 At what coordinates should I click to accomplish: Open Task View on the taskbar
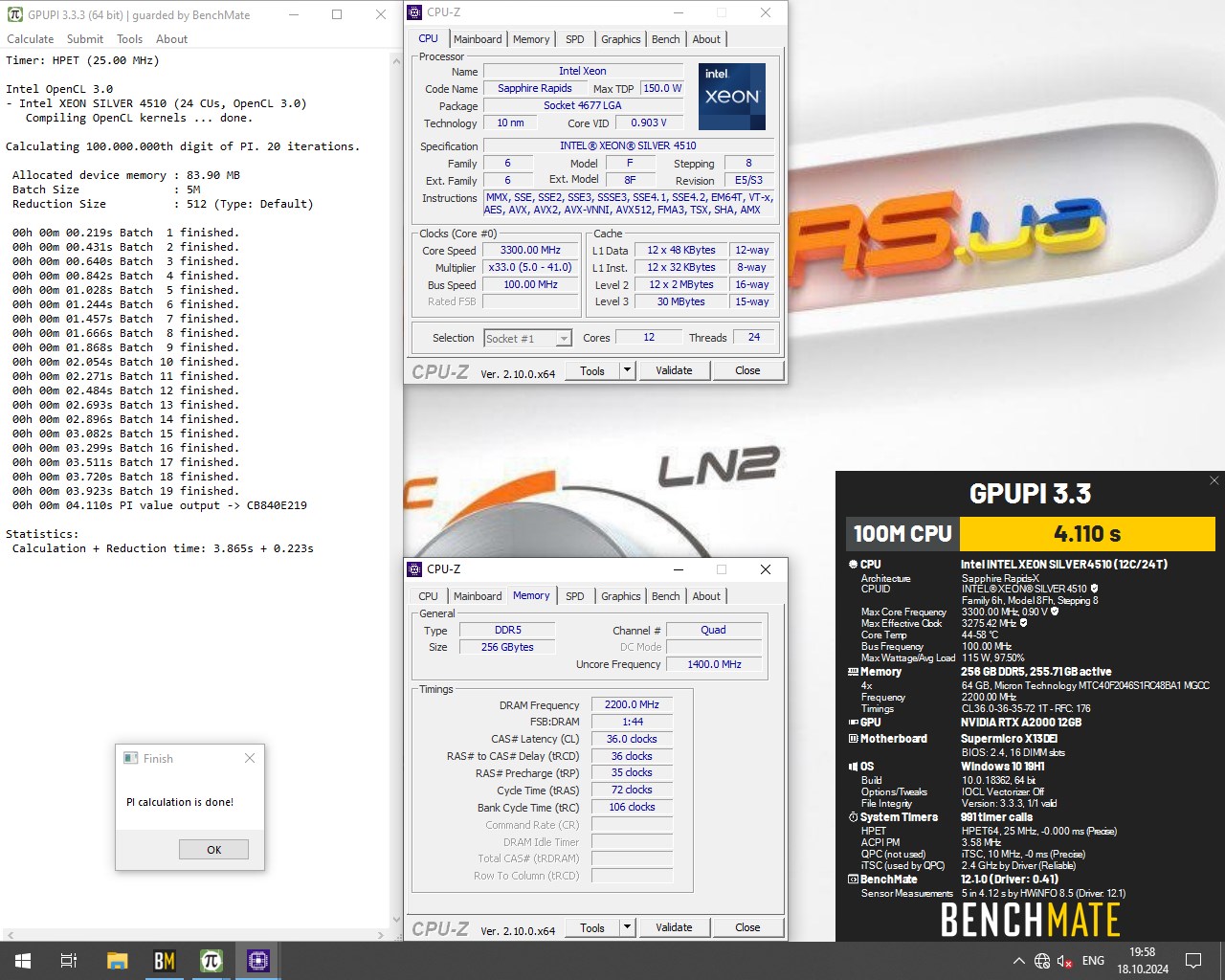[x=69, y=961]
